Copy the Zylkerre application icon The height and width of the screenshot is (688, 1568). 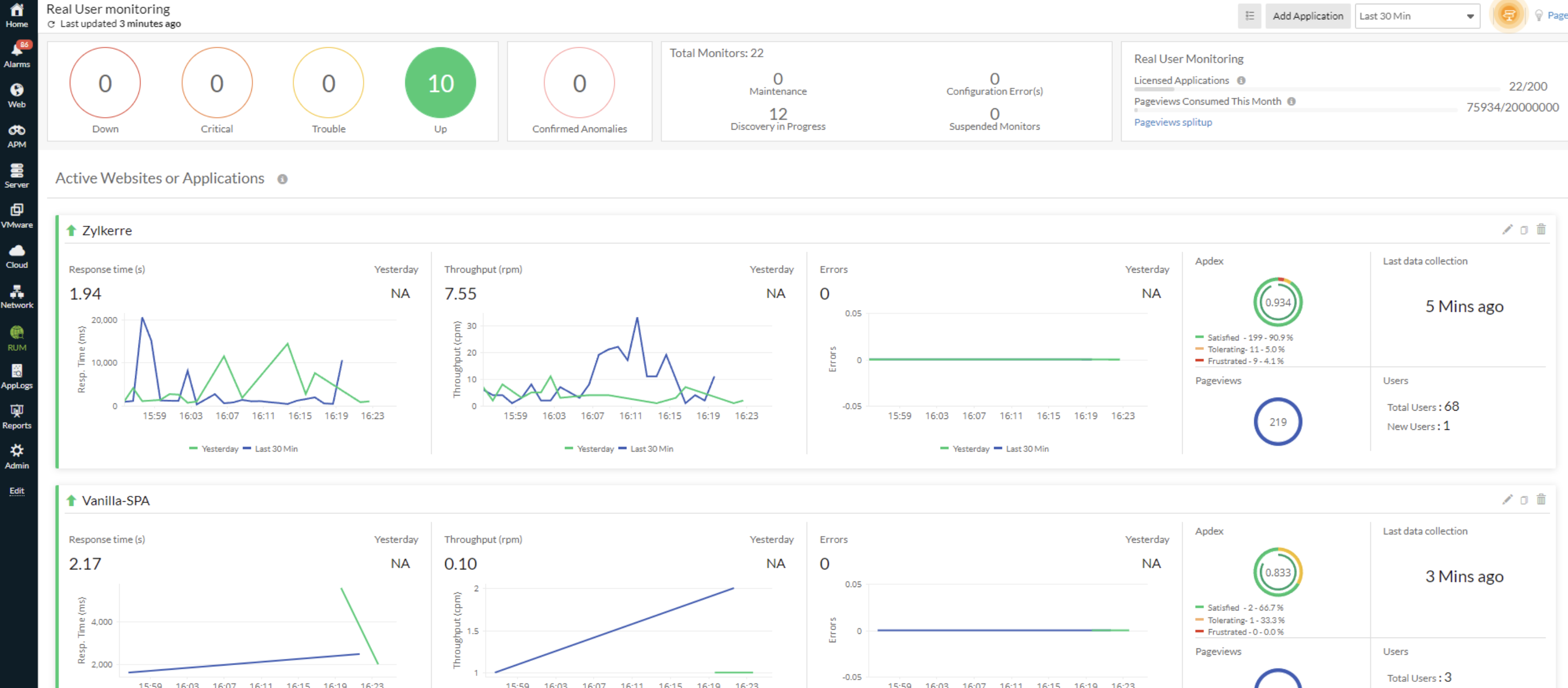tap(1524, 230)
